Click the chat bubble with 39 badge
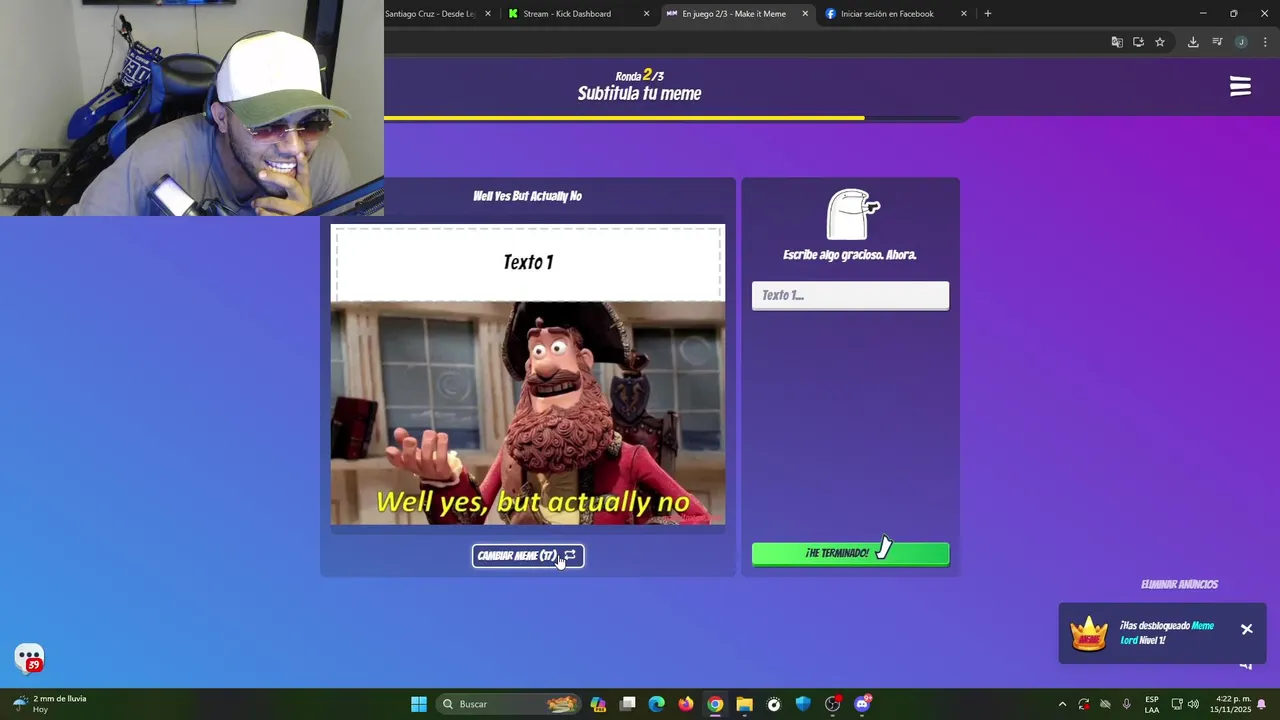 click(x=30, y=658)
